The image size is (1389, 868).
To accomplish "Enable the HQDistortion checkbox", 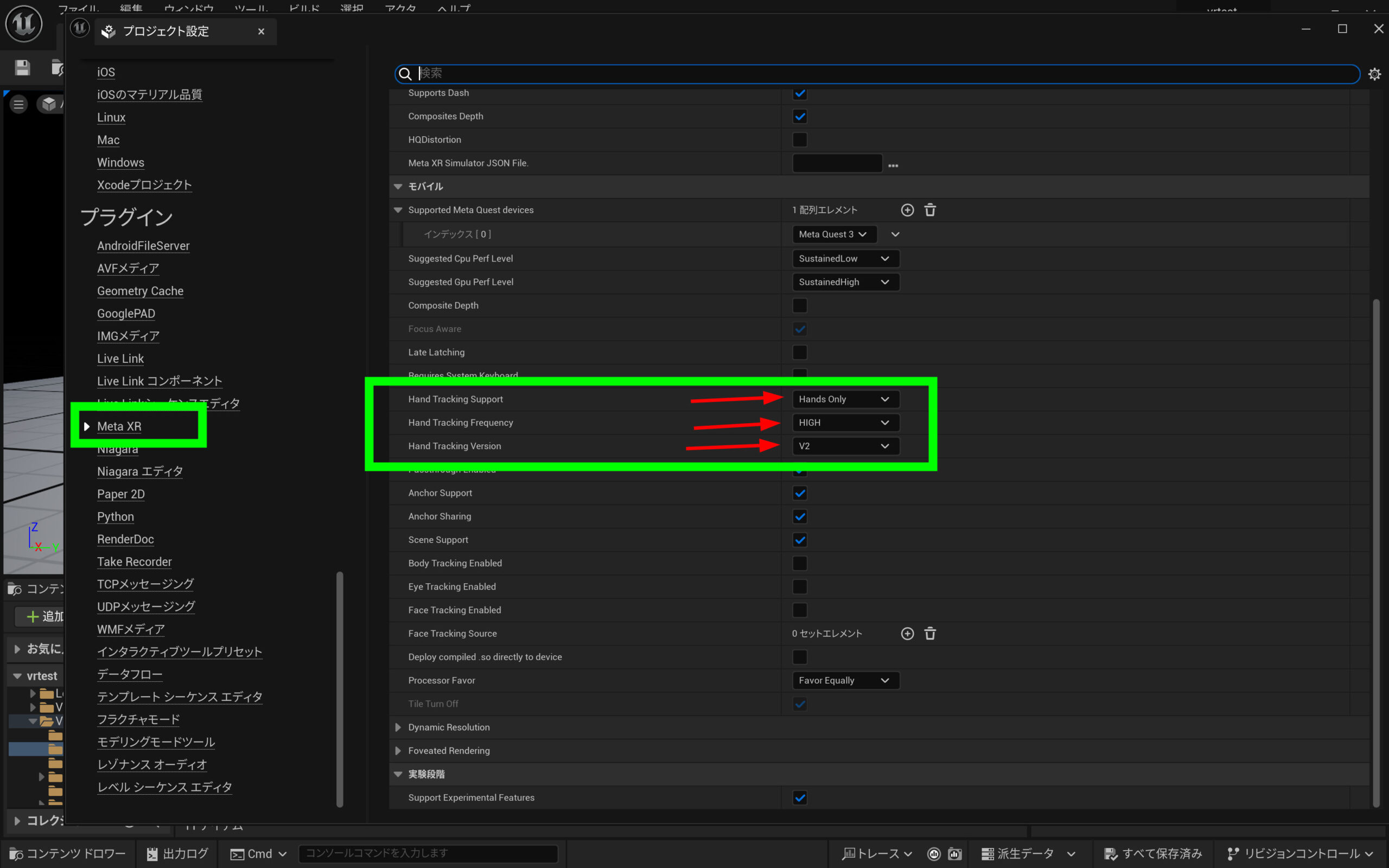I will 800,139.
